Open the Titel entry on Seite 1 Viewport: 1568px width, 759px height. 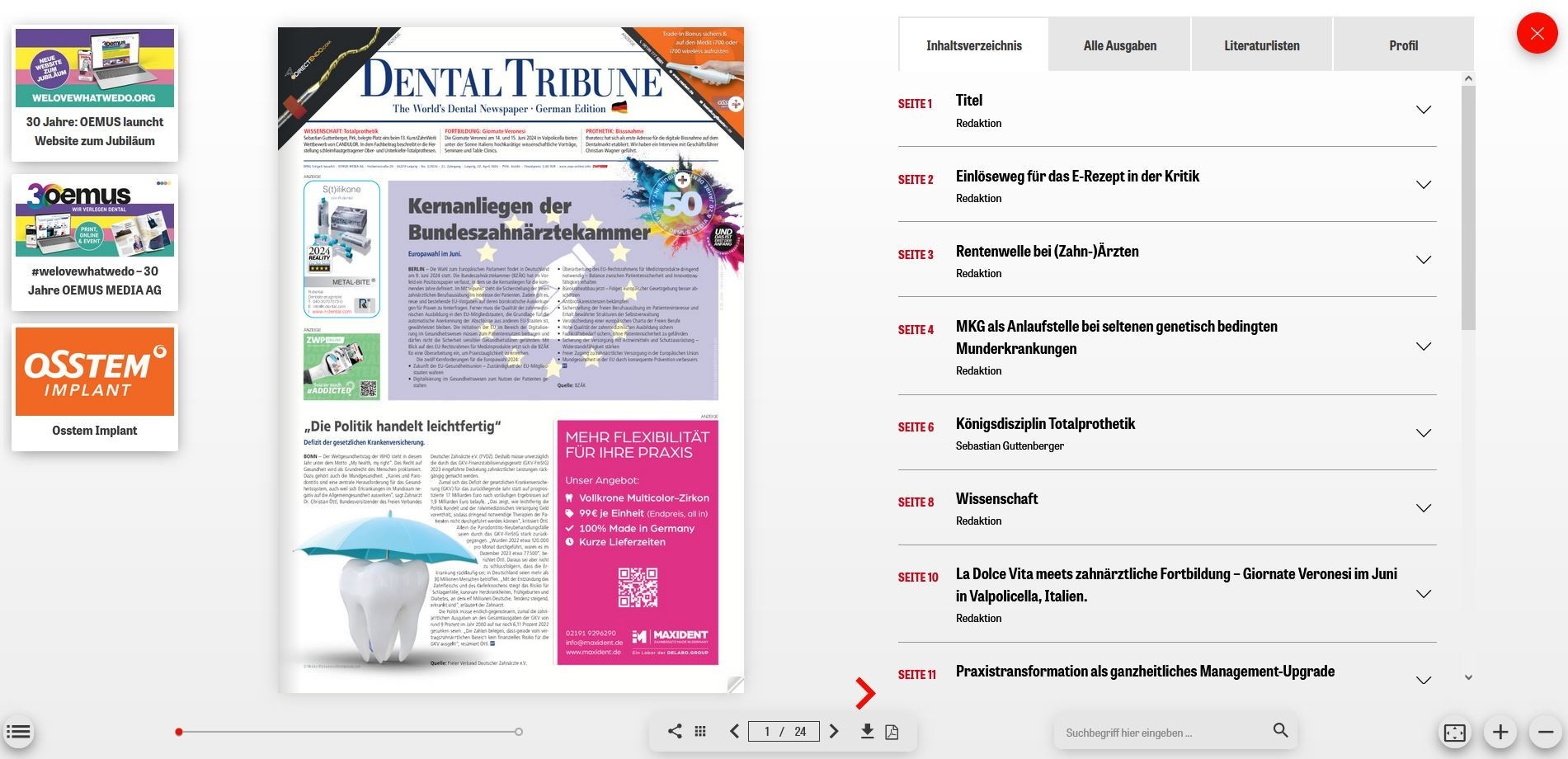point(969,100)
